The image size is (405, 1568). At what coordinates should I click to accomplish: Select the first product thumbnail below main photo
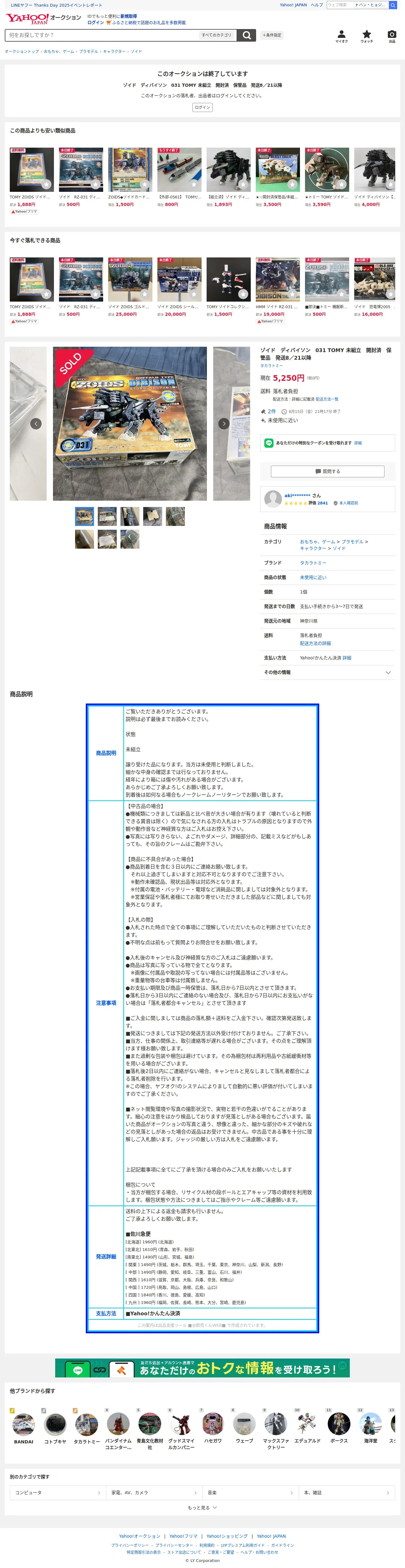click(85, 516)
